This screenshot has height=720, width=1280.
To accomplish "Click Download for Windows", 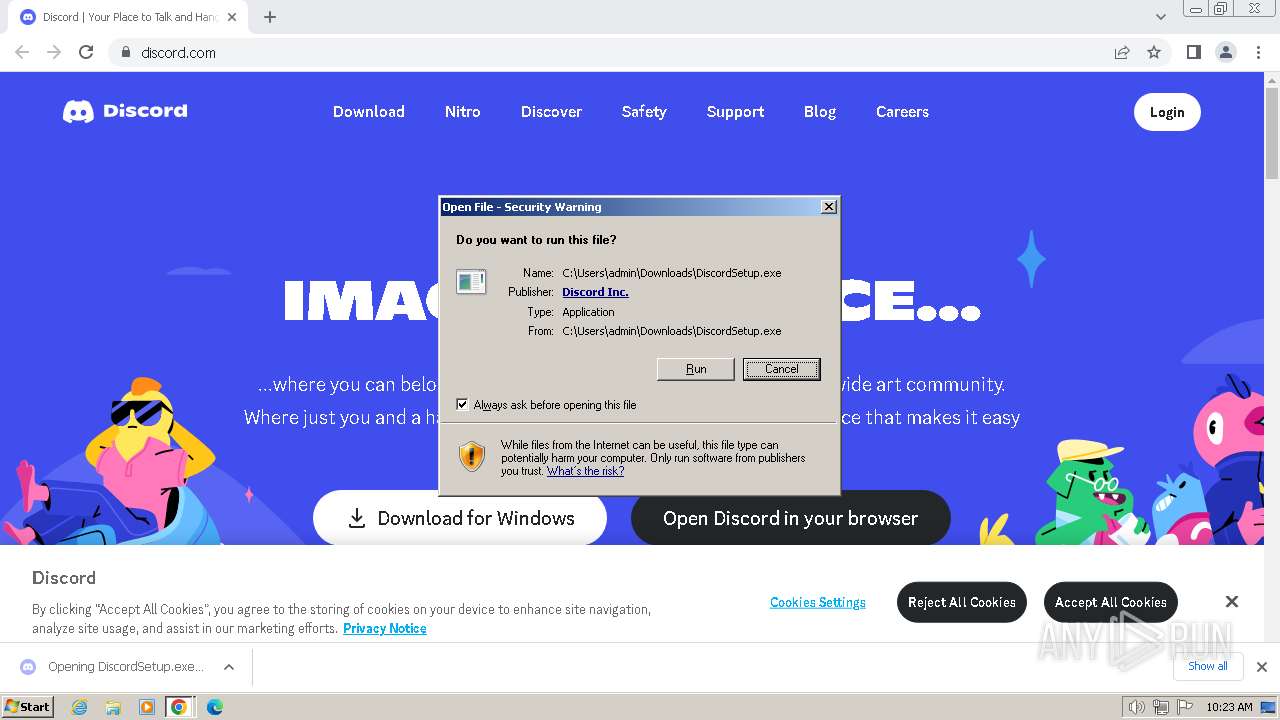I will (460, 518).
